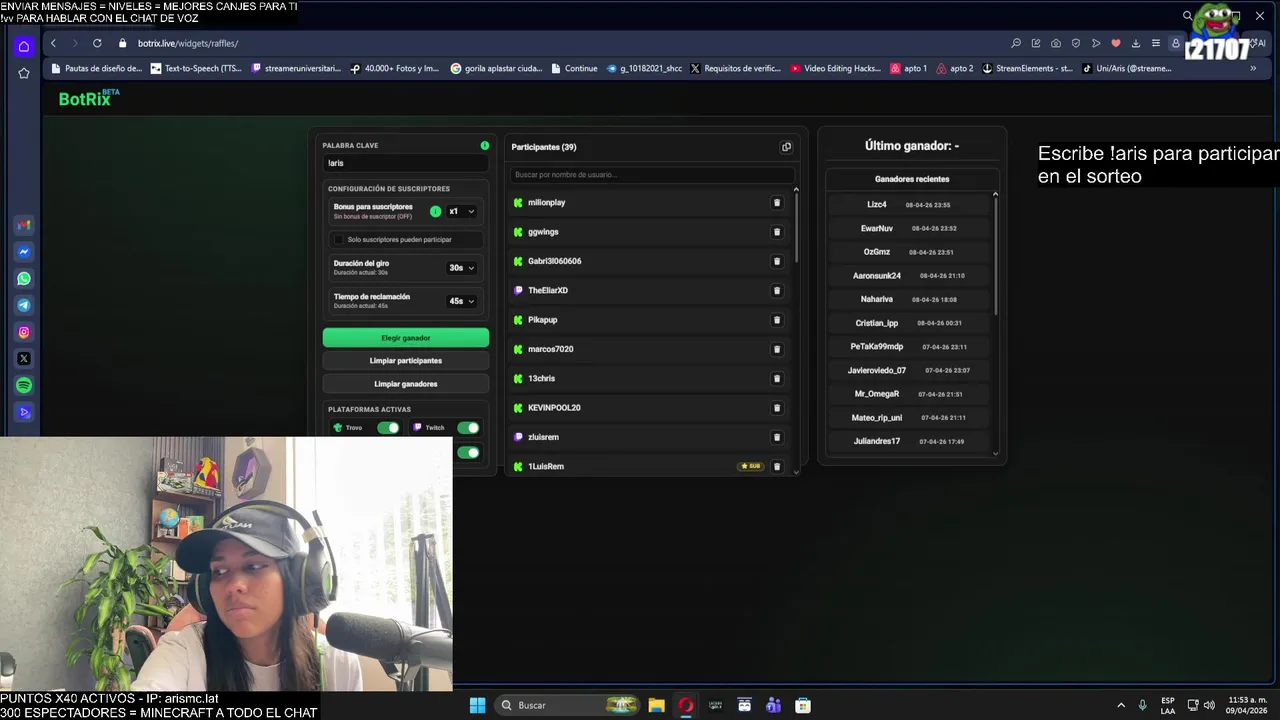
Task: Open Gmail in the Opera sidebar
Action: 24,225
